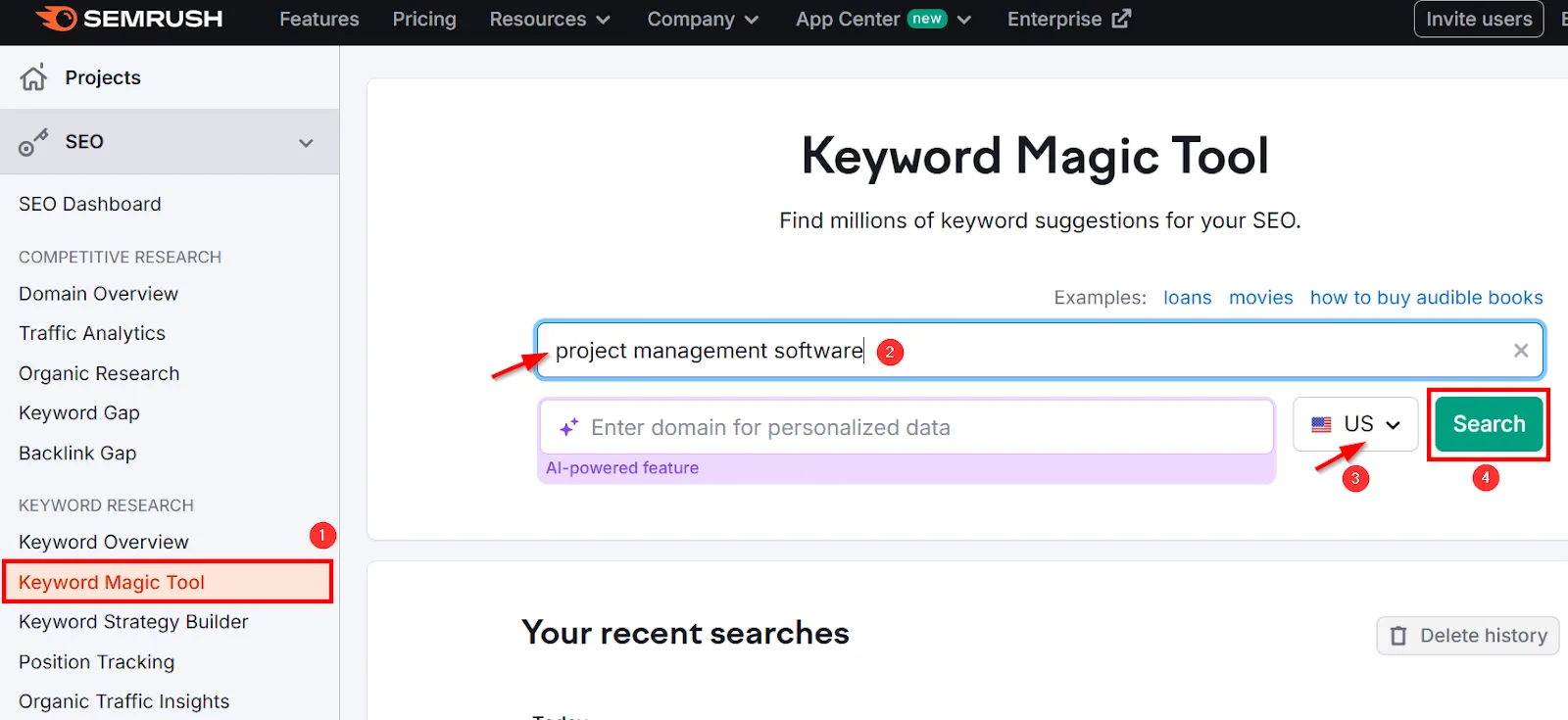Click the 'COMPETITIVE RESEARCH' section label
1568x720 pixels.
[x=120, y=257]
